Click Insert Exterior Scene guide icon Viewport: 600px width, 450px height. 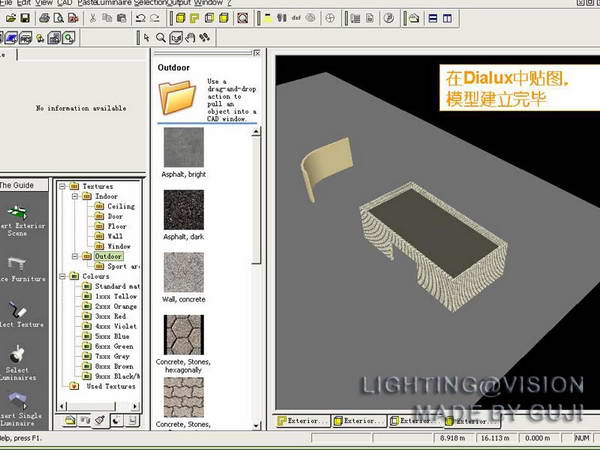17,212
